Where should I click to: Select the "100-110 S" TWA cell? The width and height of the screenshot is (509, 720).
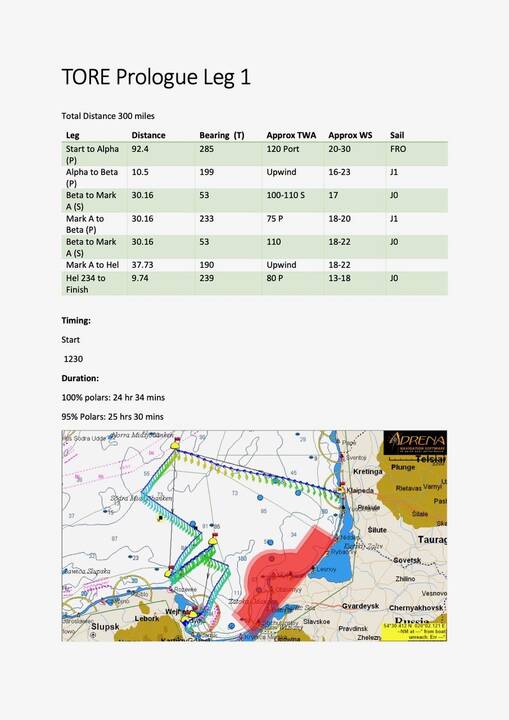click(x=285, y=195)
